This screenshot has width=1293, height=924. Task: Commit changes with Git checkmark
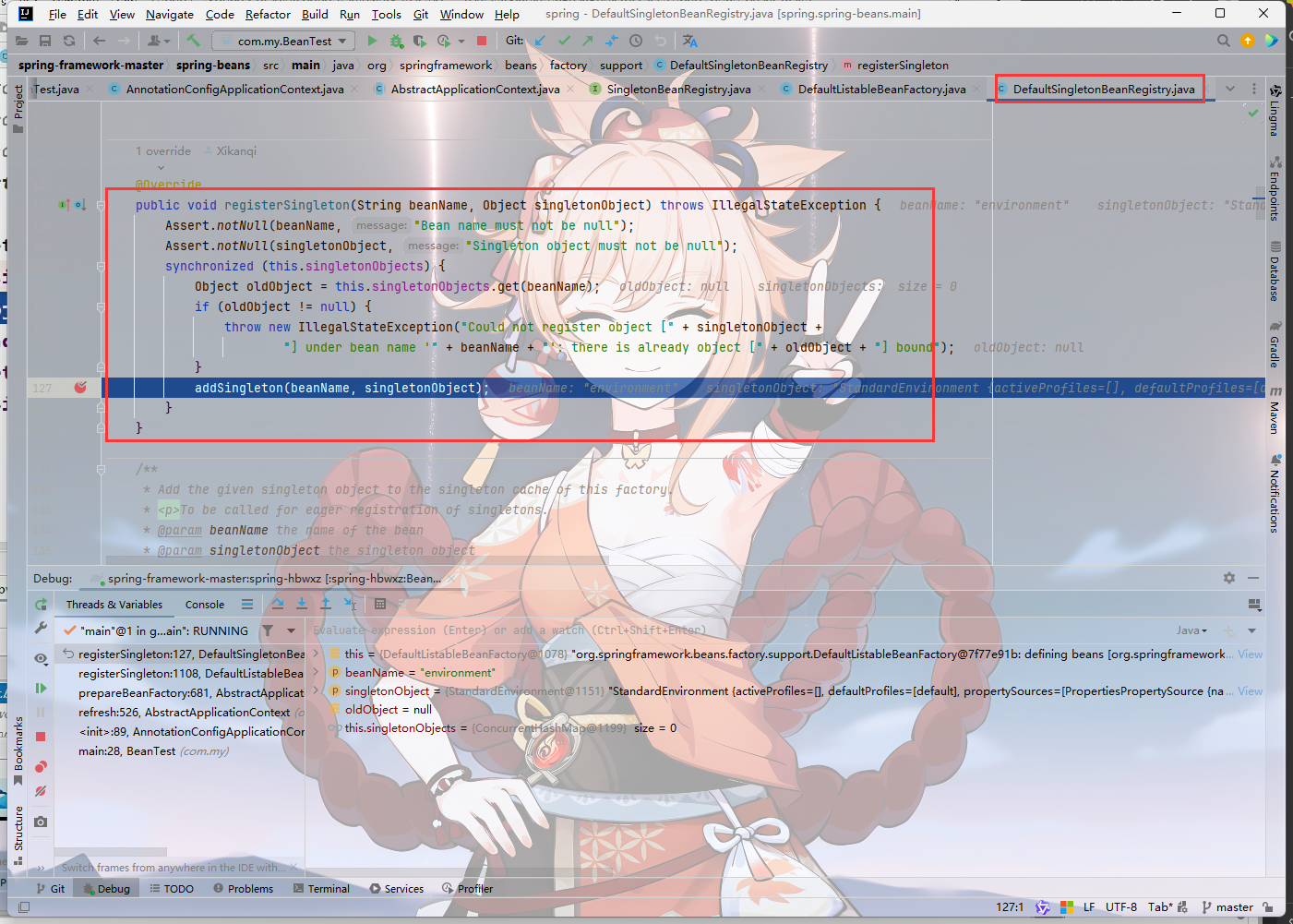pyautogui.click(x=564, y=41)
